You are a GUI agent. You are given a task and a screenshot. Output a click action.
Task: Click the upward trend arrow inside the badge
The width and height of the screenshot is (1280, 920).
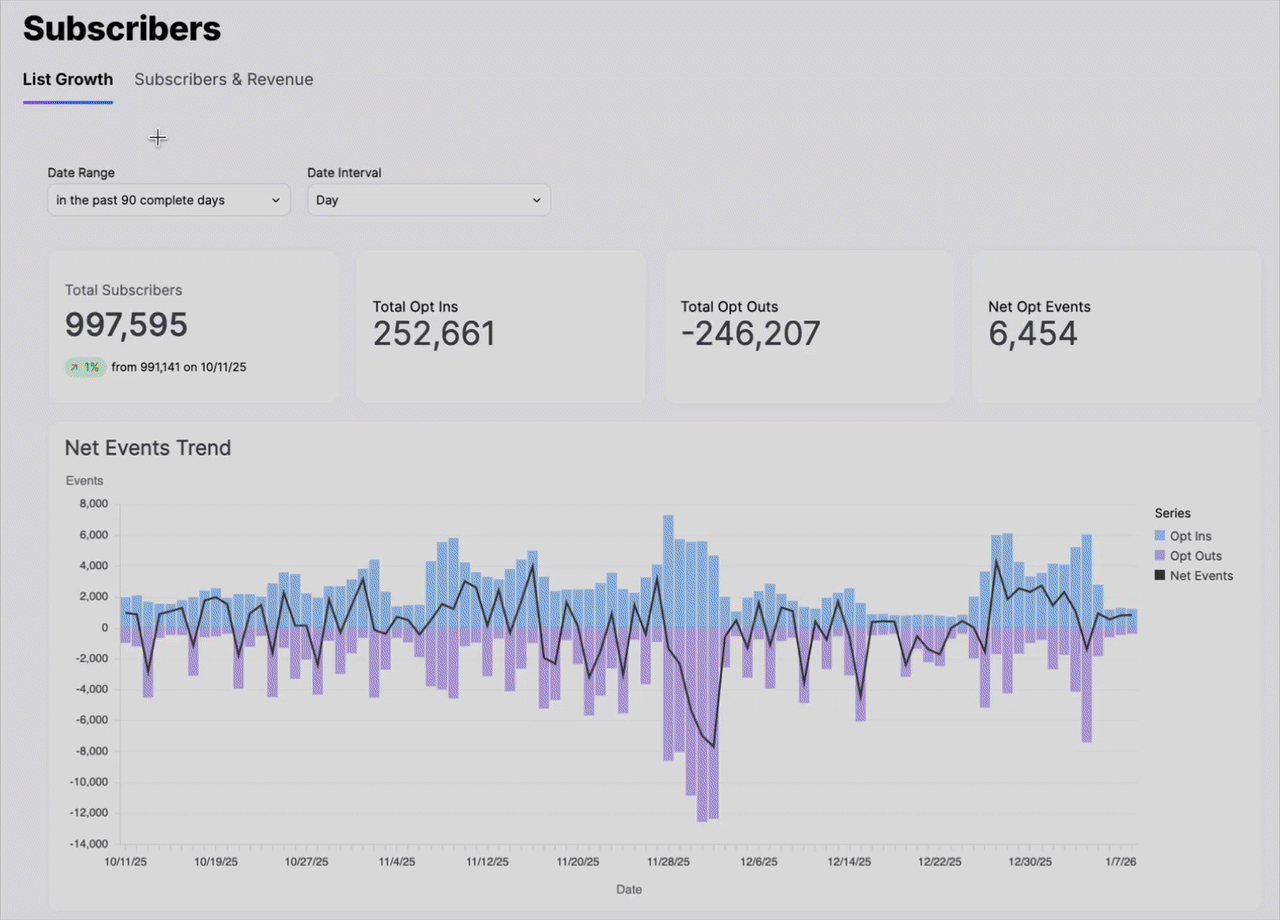point(77,367)
